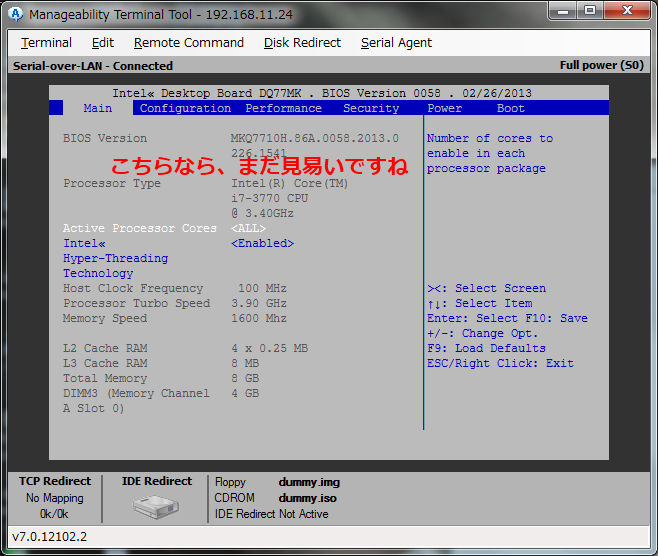Image resolution: width=658 pixels, height=556 pixels.
Task: Switch to the Configuration BIOS tab
Action: click(185, 108)
